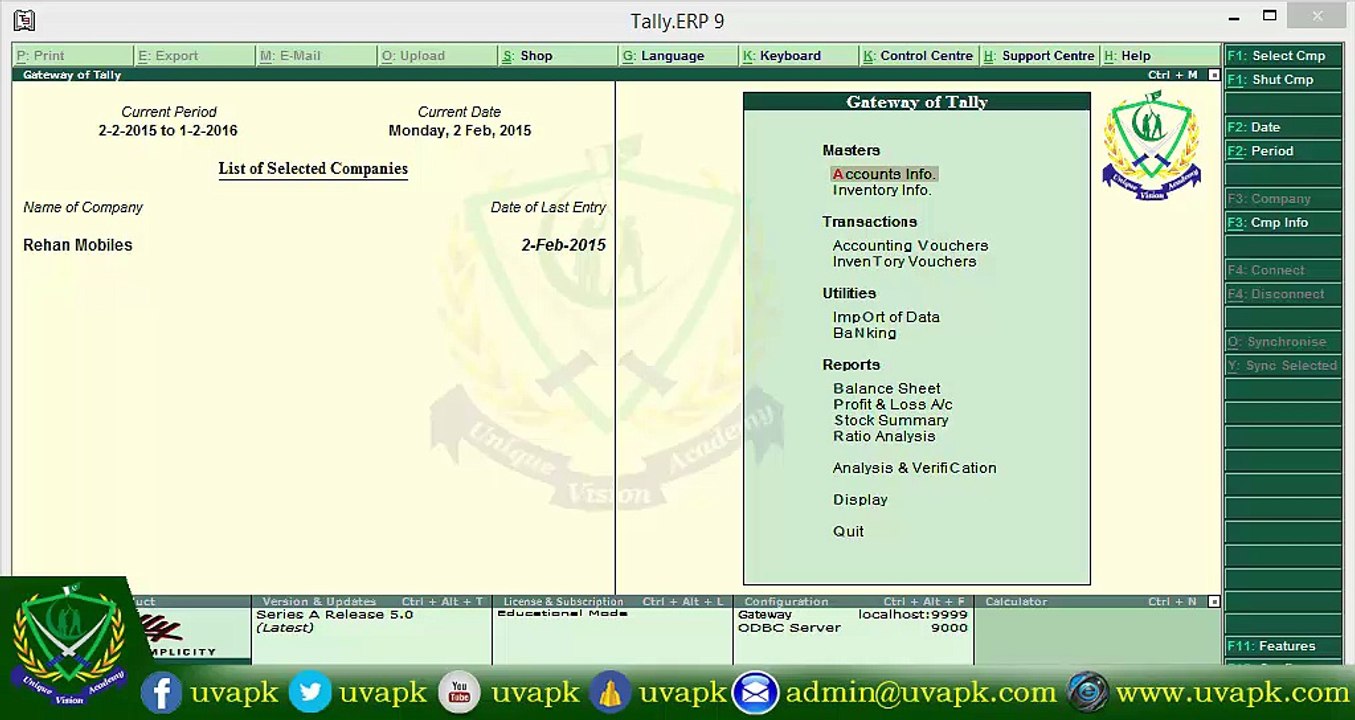Open the Upload option
The image size is (1355, 720).
click(437, 56)
